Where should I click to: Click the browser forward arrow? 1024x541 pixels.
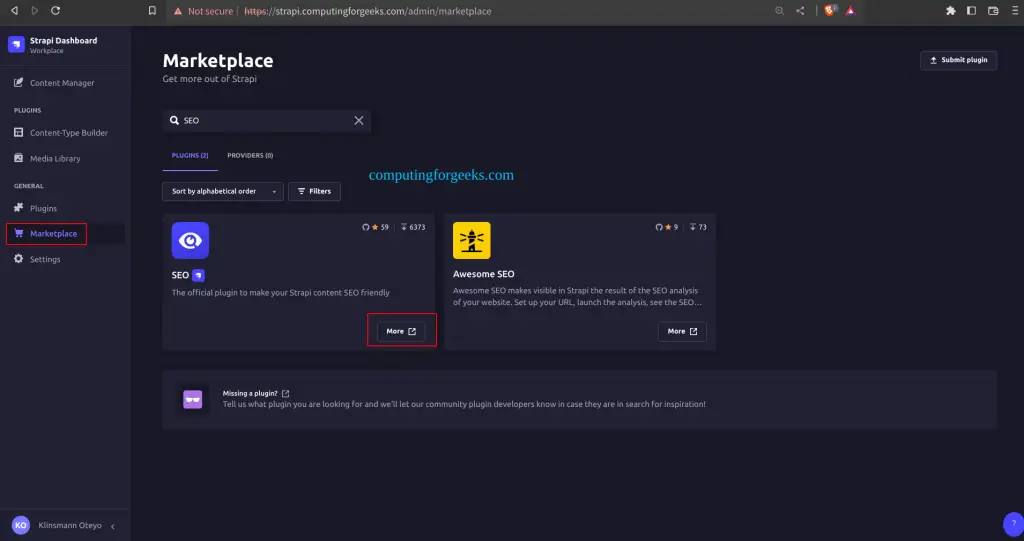[x=35, y=11]
